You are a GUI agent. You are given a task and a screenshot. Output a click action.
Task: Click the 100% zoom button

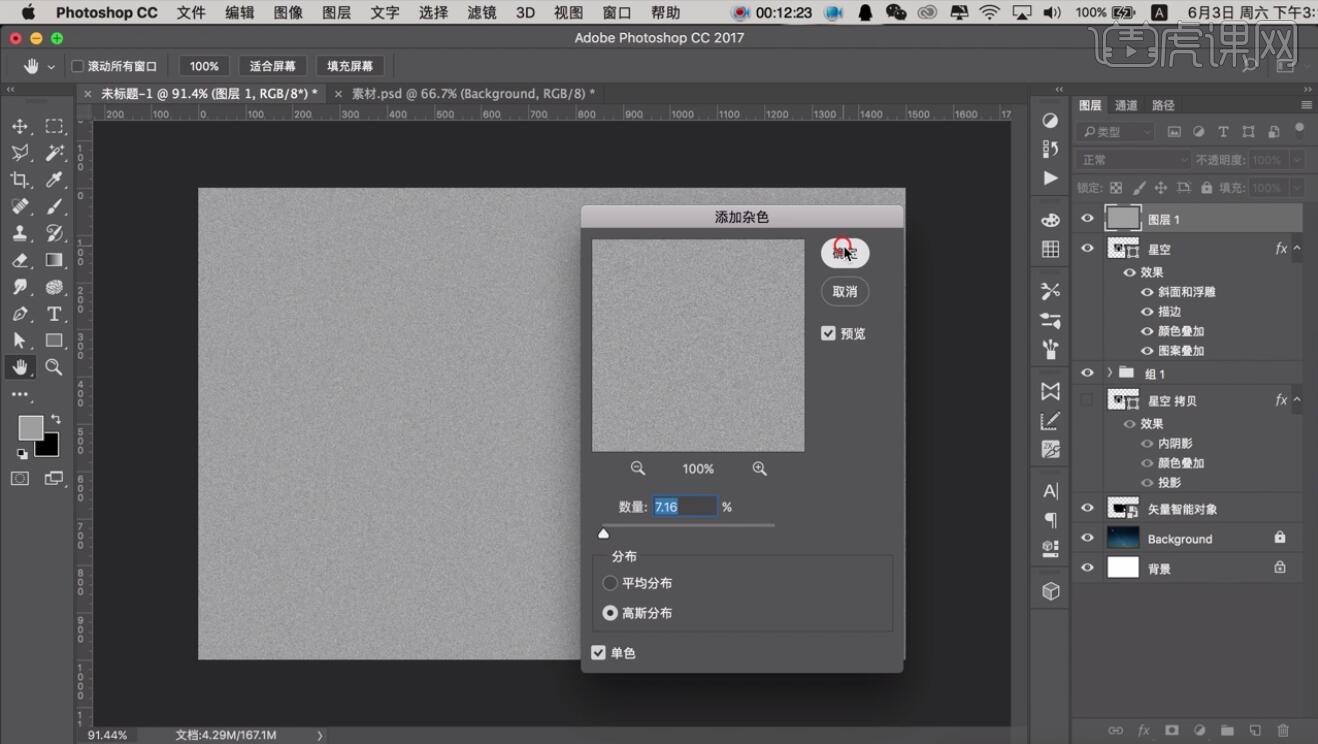pyautogui.click(x=204, y=66)
